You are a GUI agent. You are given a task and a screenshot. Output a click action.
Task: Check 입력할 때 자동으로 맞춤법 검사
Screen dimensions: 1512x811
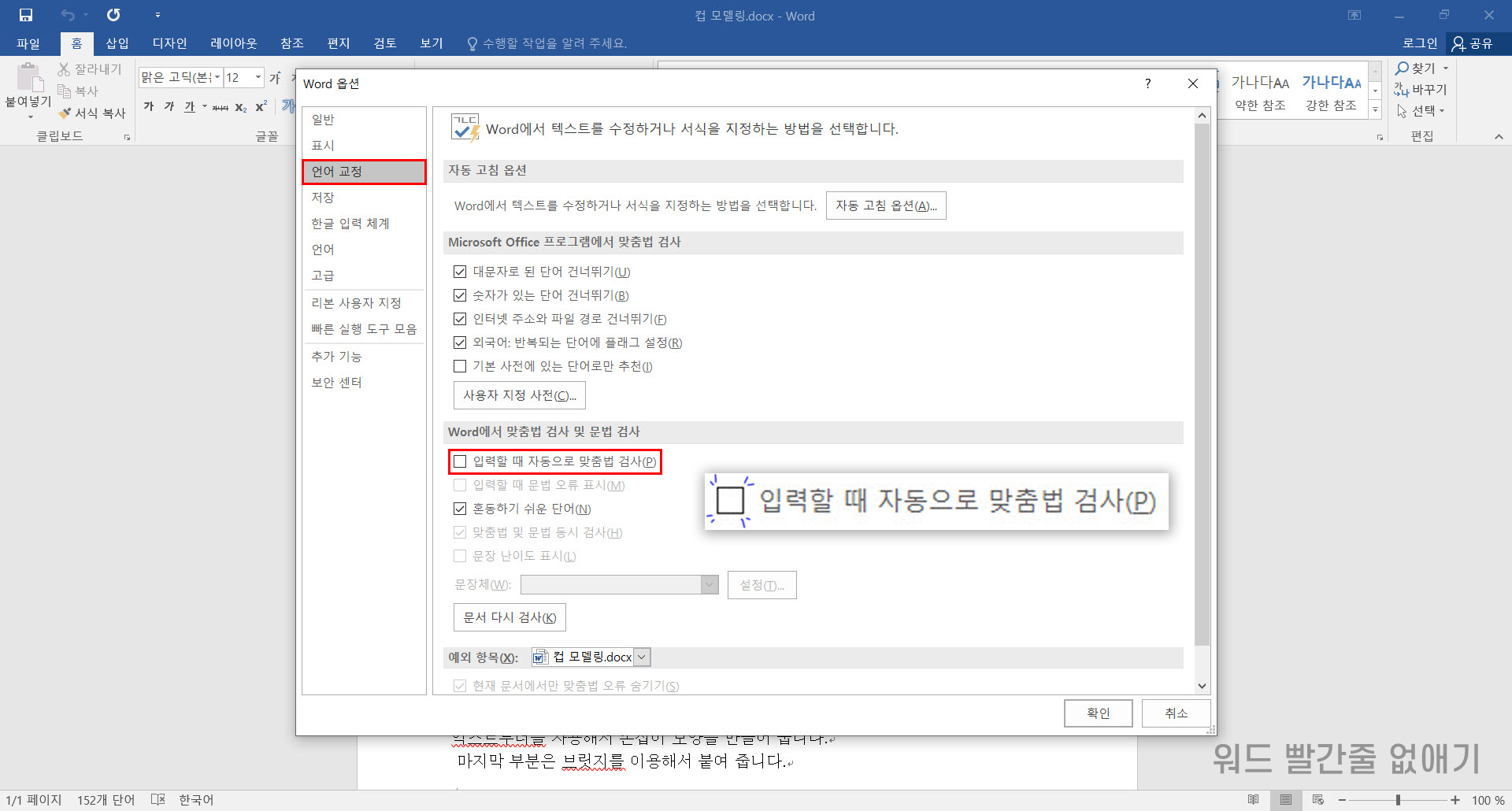pos(460,461)
